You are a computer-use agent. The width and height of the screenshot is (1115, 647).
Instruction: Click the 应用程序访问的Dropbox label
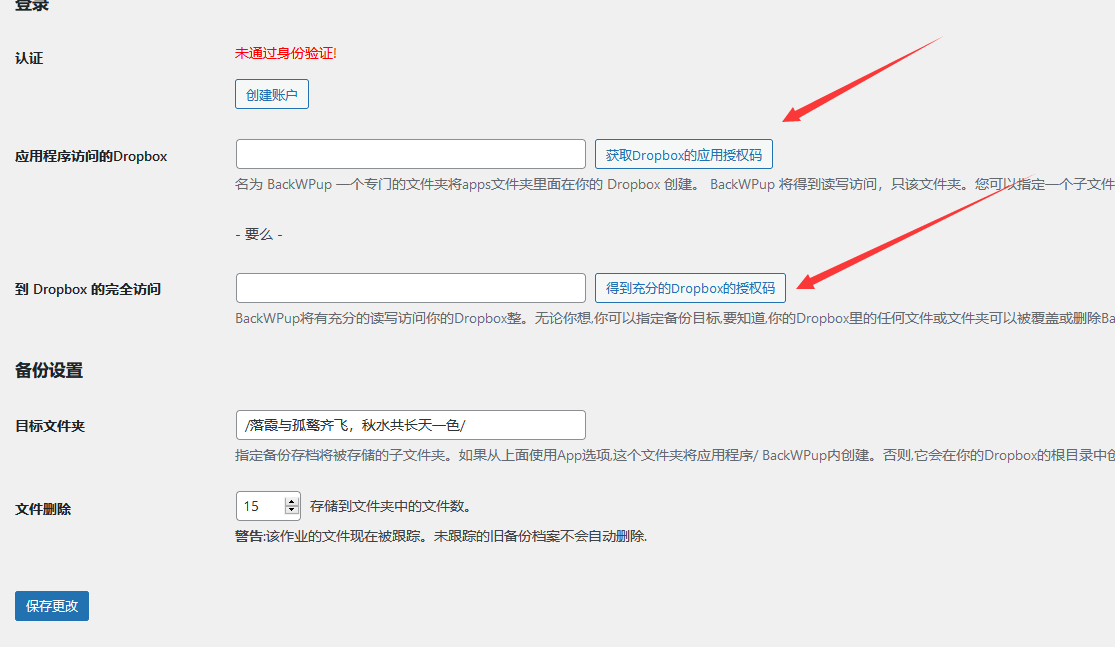[x=91, y=156]
